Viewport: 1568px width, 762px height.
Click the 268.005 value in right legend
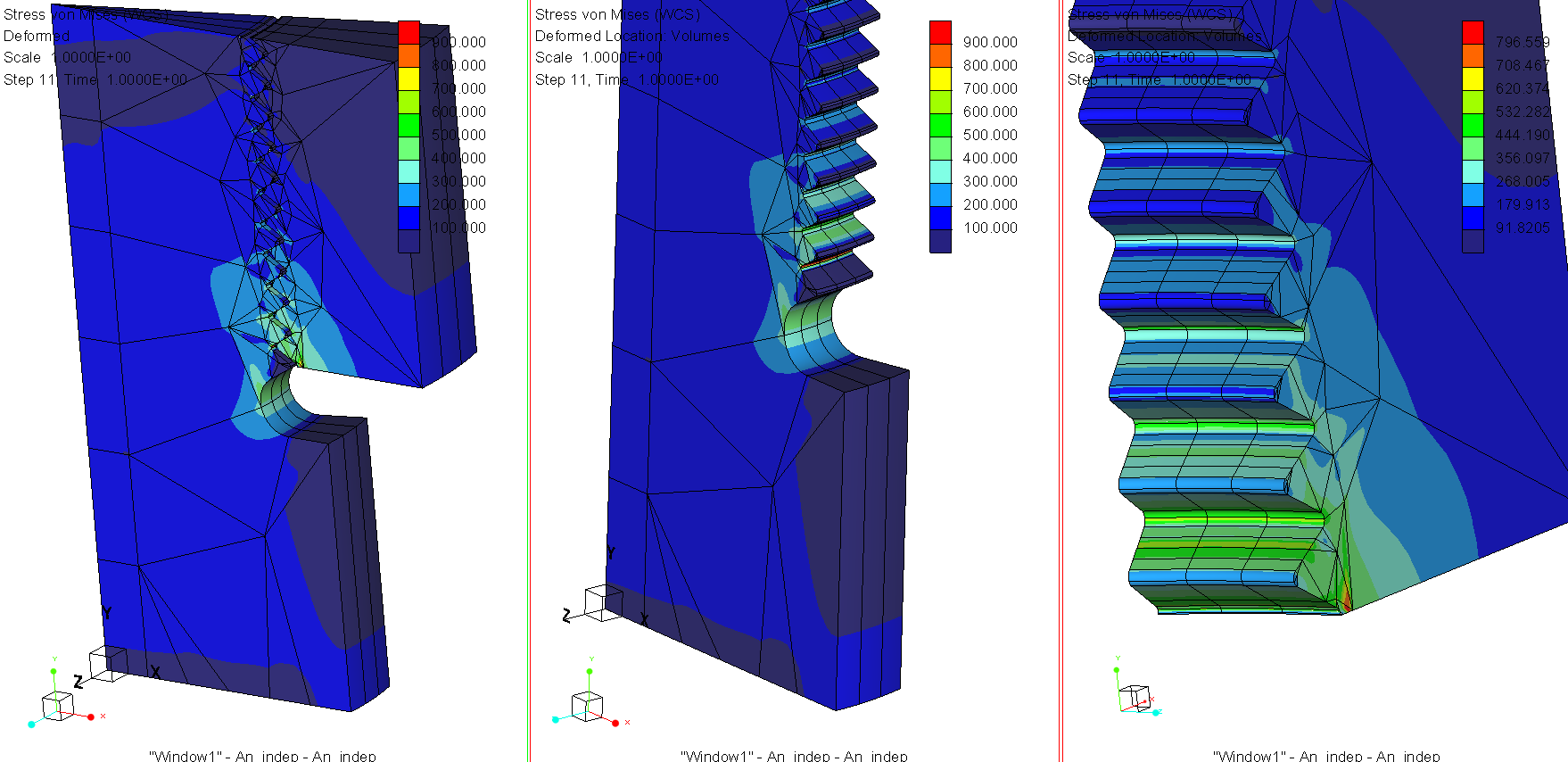(x=1523, y=181)
